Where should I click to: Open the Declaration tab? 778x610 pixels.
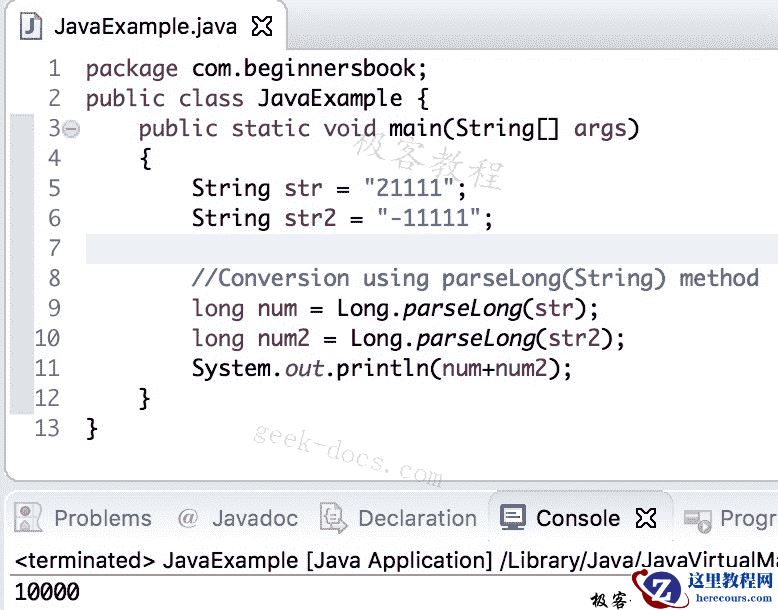coord(417,518)
